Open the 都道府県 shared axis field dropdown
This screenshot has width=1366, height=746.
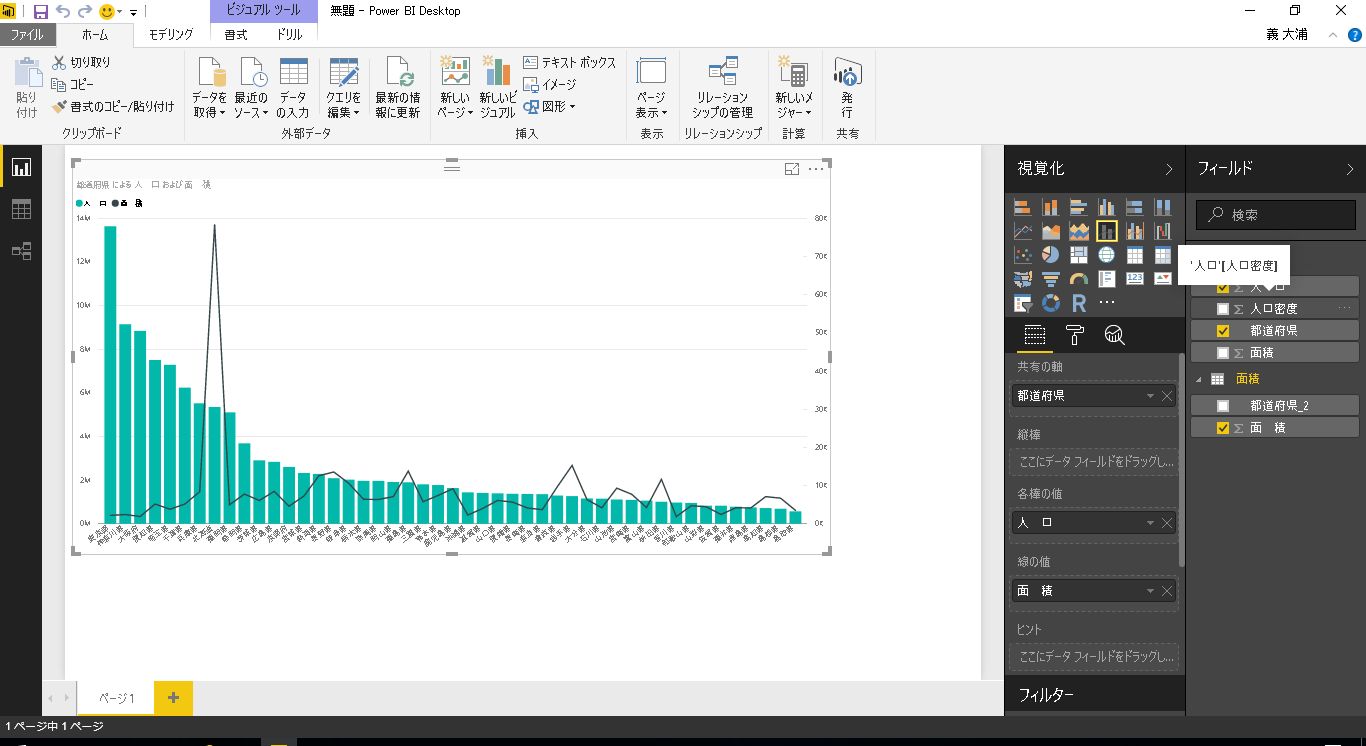tap(1152, 396)
